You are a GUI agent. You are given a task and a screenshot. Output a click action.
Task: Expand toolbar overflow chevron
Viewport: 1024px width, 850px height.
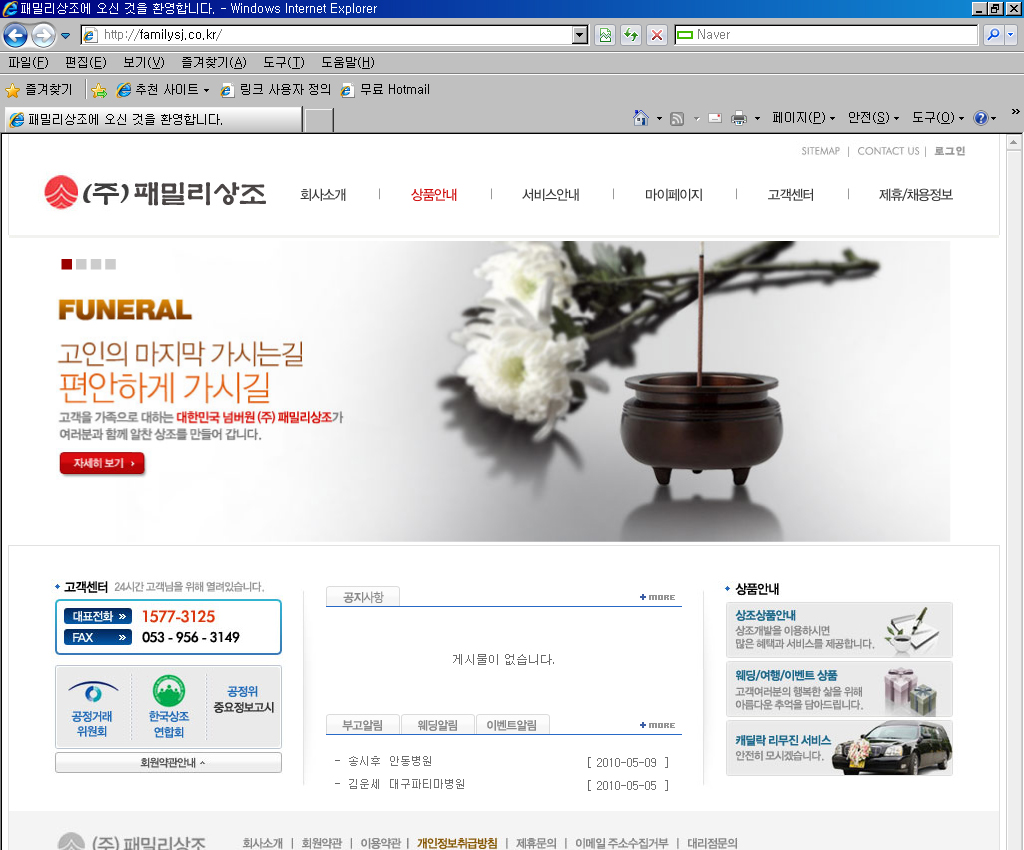click(1016, 112)
